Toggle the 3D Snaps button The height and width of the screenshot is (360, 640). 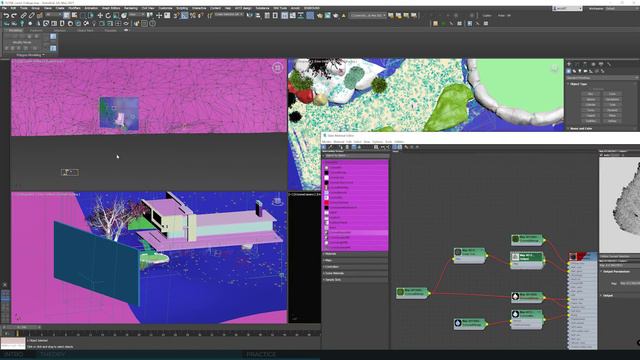click(x=176, y=16)
